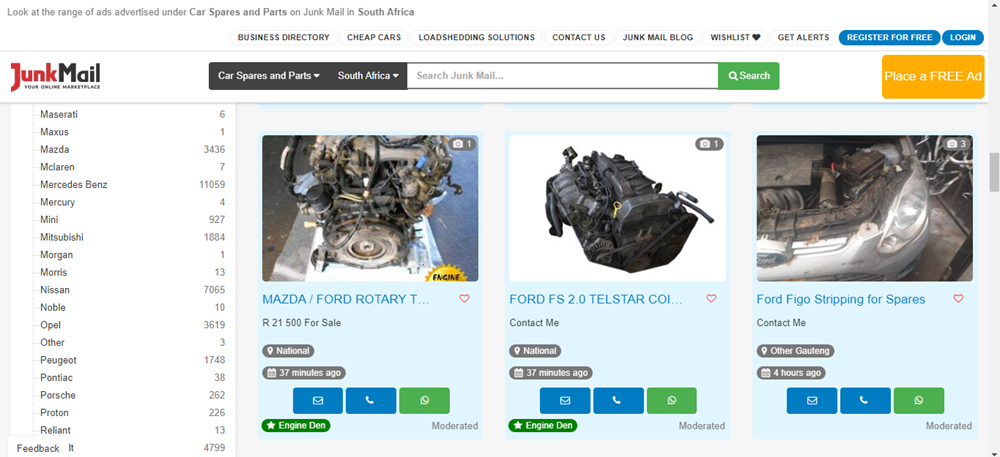Open Engine Den badge under Ford Telstar ad
The image size is (1000, 457).
[x=543, y=425]
